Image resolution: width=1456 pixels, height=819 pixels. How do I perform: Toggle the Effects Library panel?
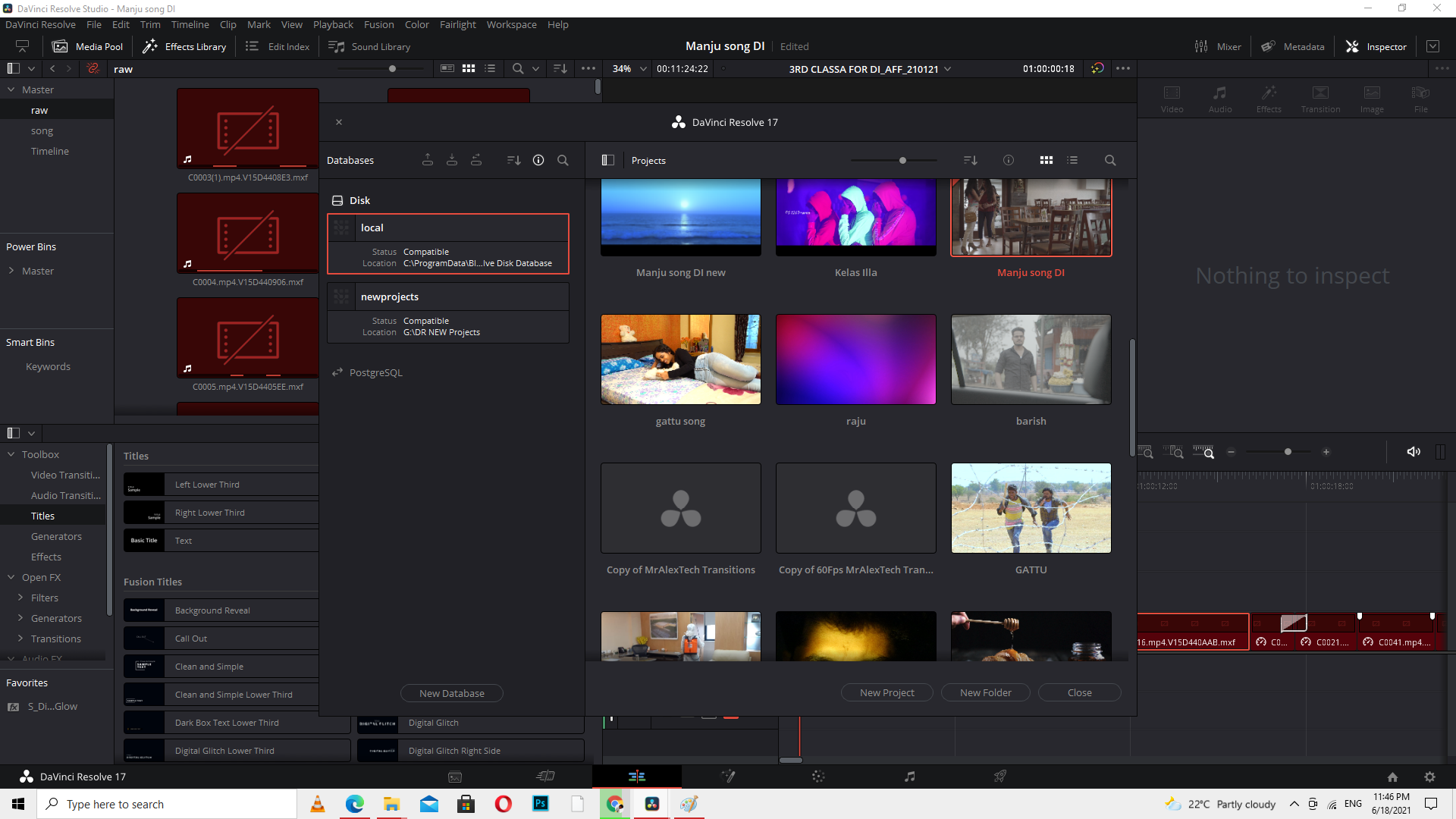click(x=184, y=46)
